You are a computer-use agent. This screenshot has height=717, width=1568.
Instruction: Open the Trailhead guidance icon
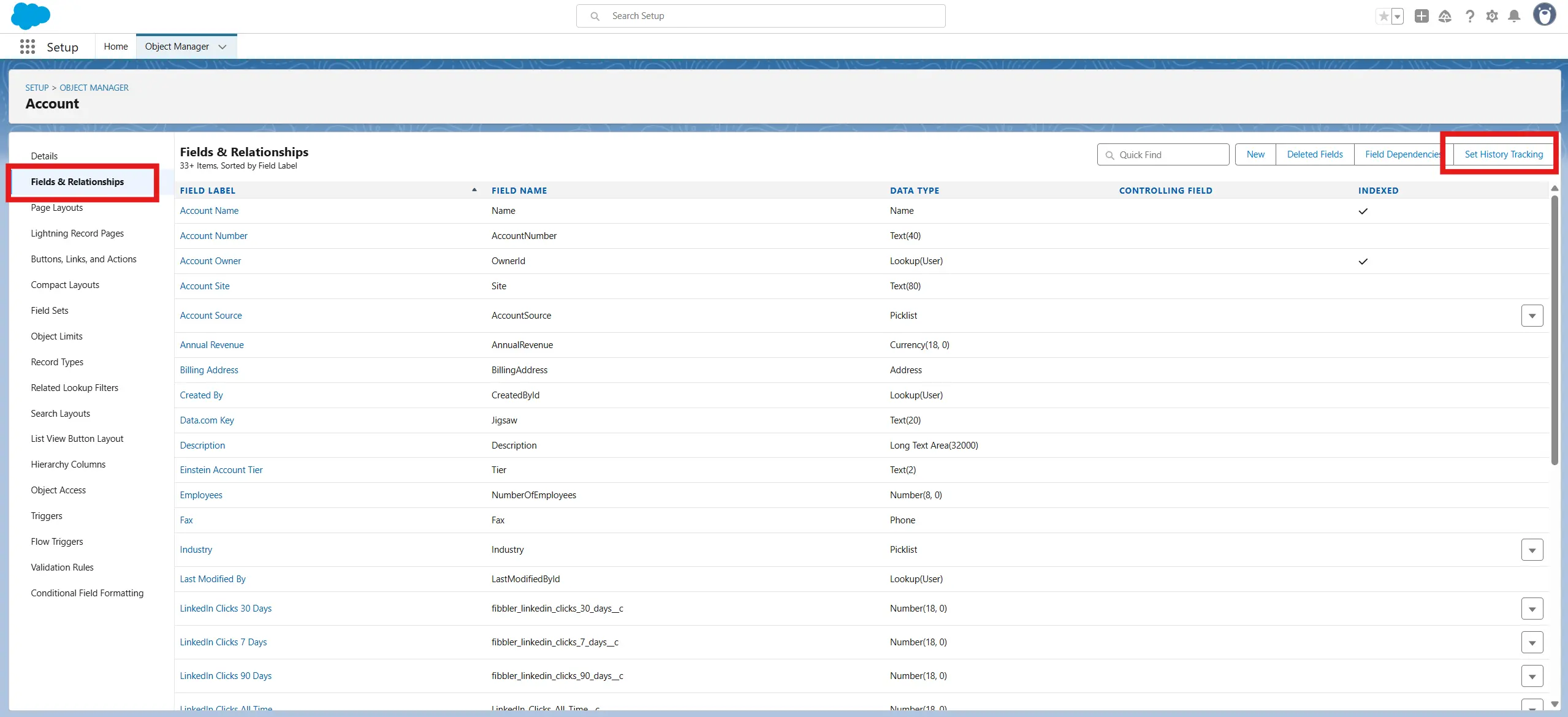[x=1445, y=17]
